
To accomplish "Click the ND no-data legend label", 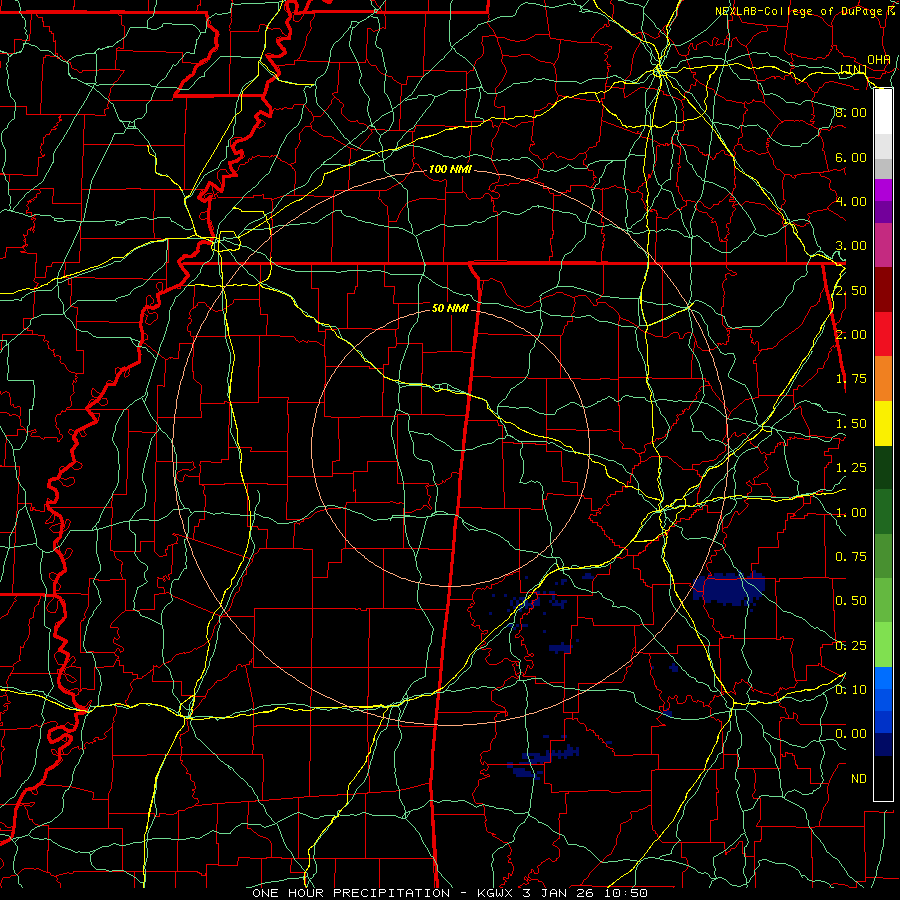I will [859, 779].
